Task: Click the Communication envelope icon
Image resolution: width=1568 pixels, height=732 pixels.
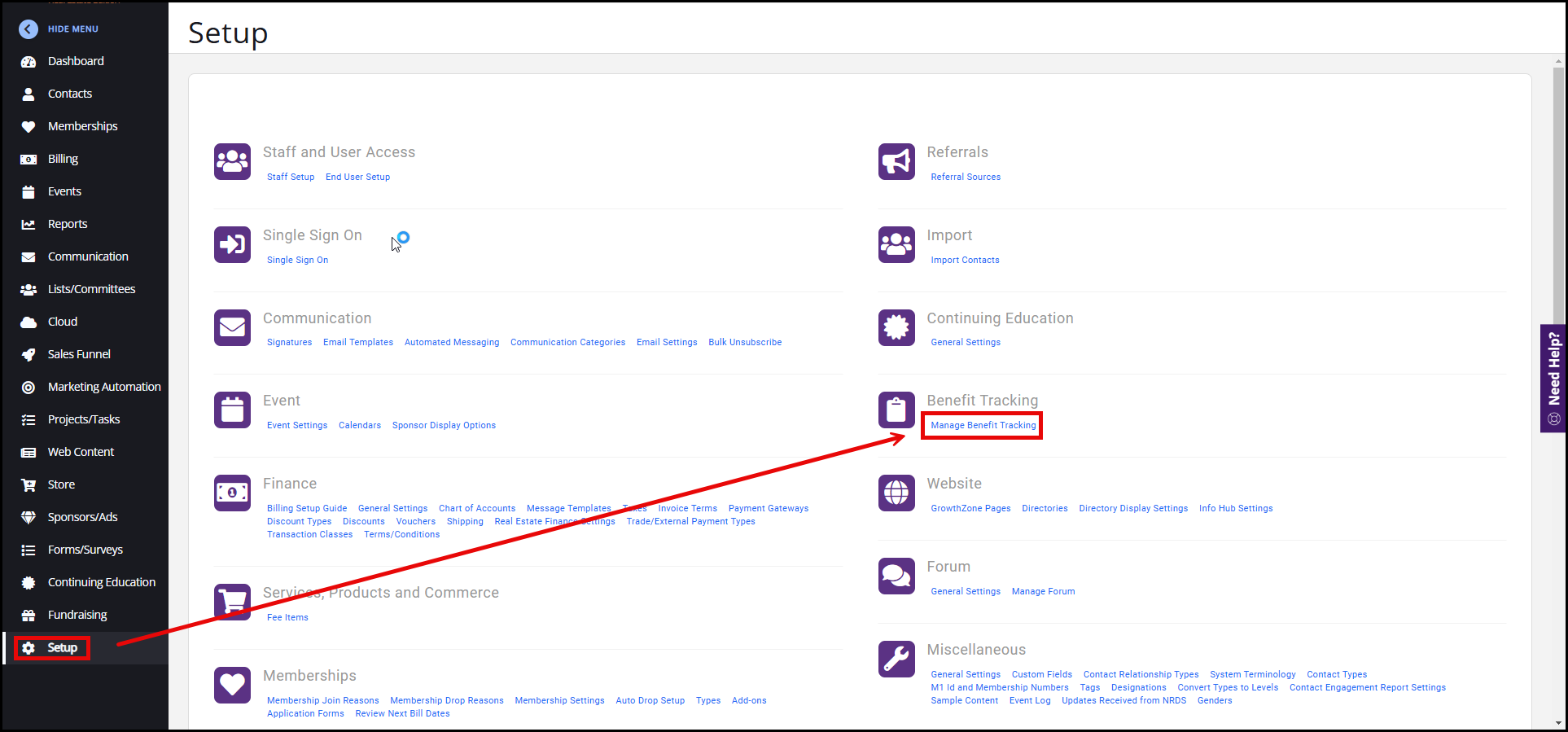Action: [x=232, y=327]
